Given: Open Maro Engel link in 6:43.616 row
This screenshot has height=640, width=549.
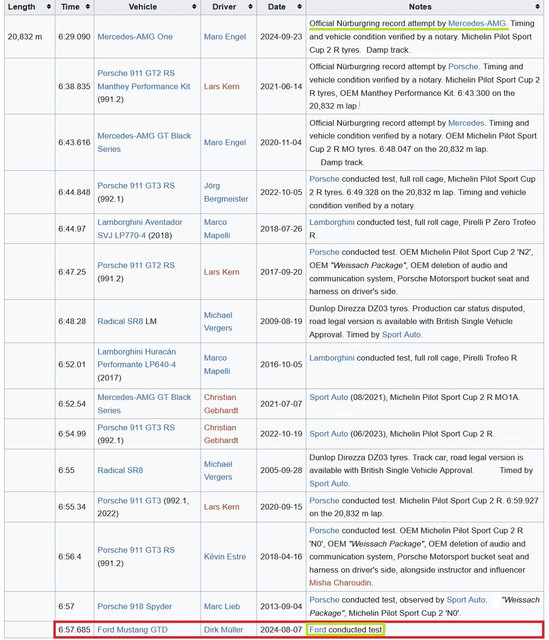Looking at the screenshot, I should (225, 142).
